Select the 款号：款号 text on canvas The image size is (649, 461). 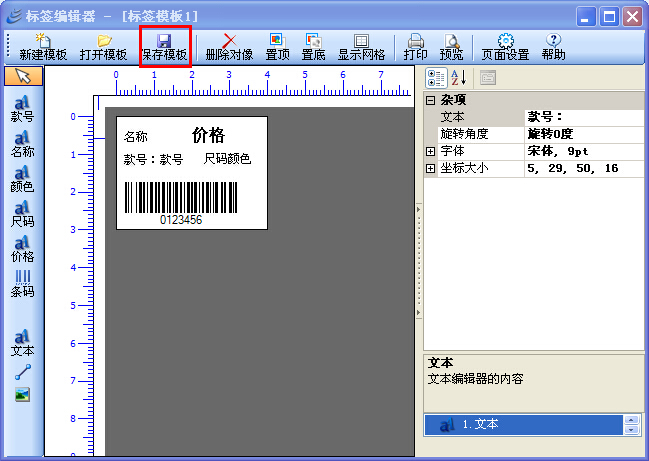click(153, 159)
